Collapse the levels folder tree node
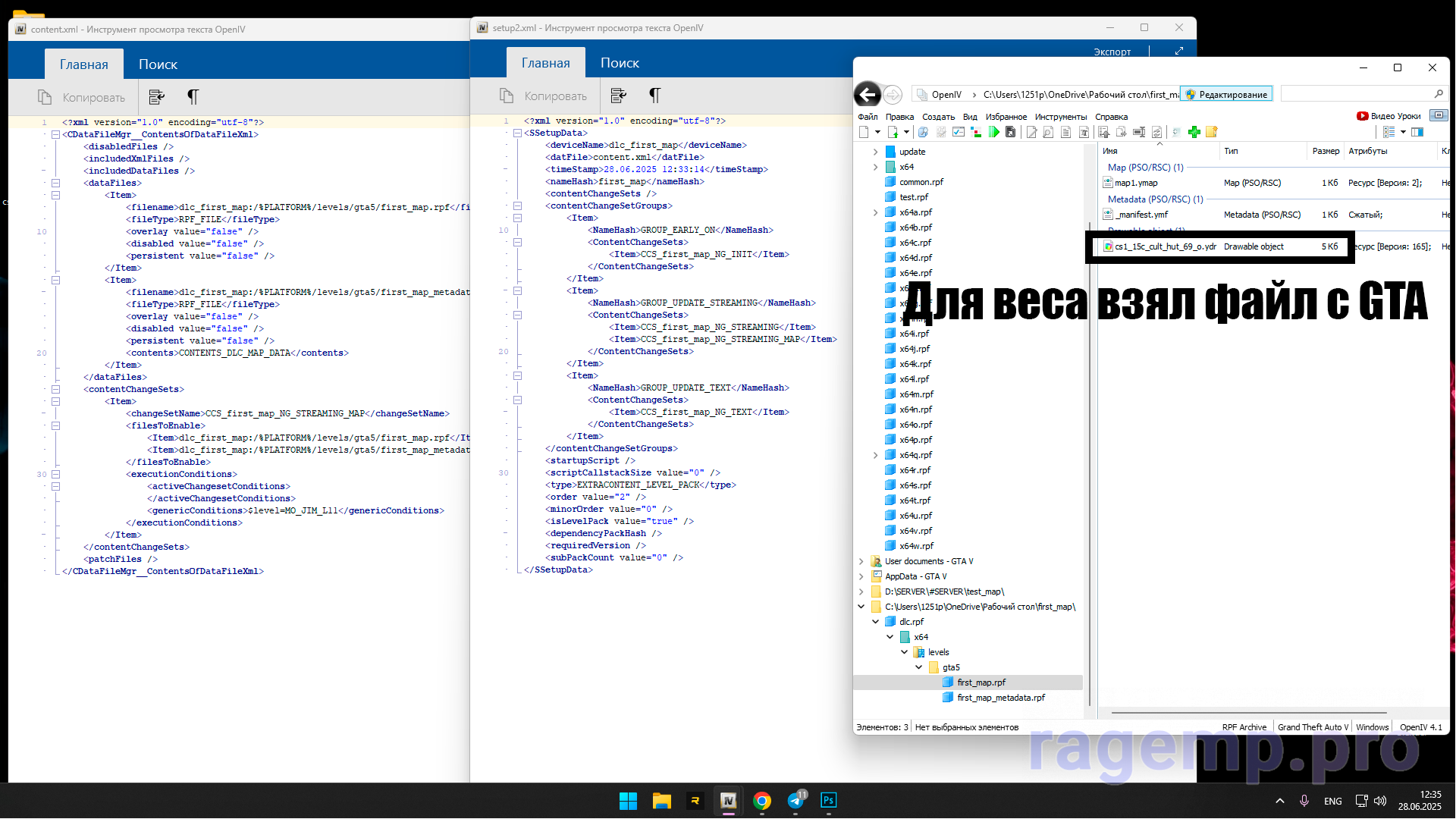Image resolution: width=1456 pixels, height=819 pixels. tap(904, 652)
